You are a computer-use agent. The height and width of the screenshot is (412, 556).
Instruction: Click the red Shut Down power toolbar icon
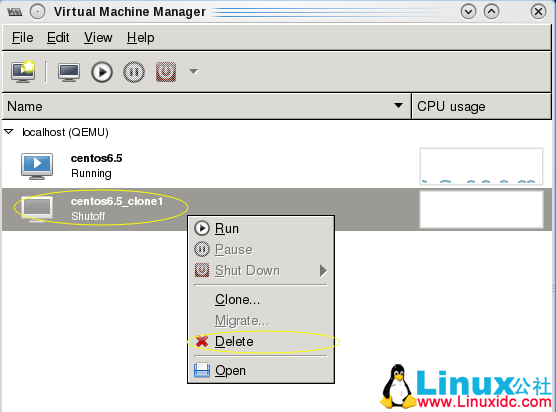click(x=166, y=72)
